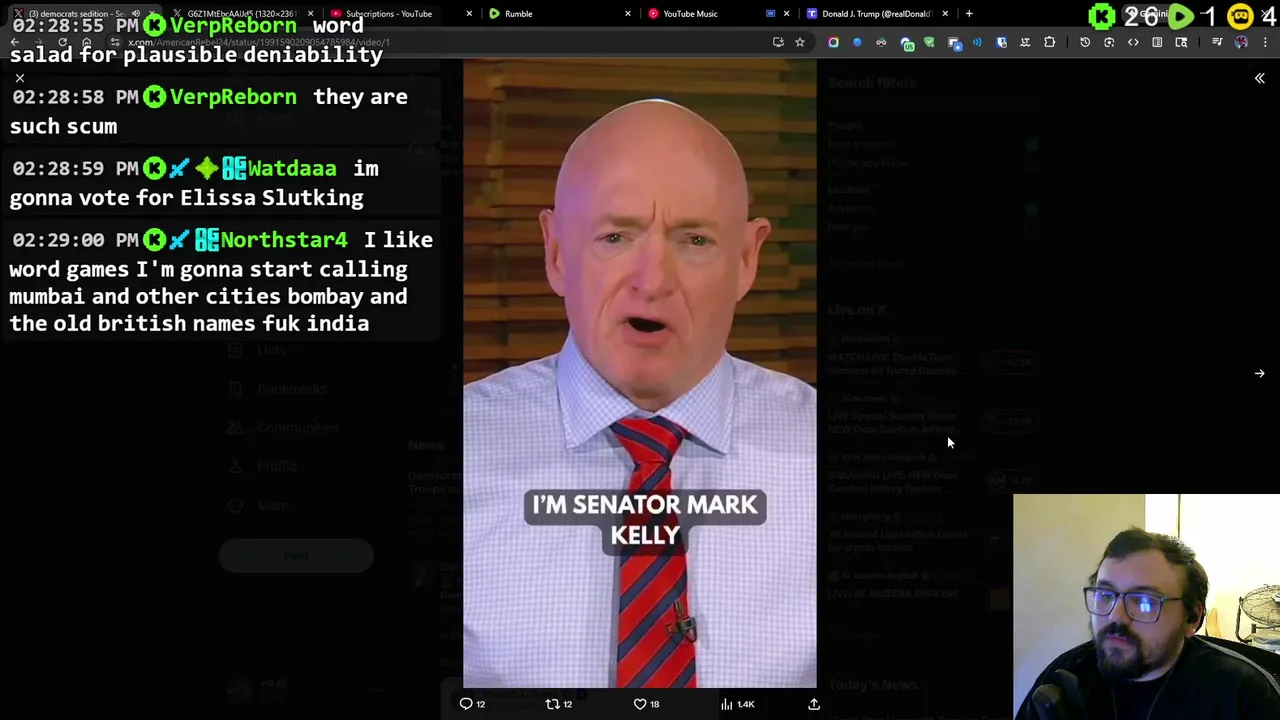Click the install app icon in address bar
The image size is (1280, 720).
pyautogui.click(x=778, y=42)
